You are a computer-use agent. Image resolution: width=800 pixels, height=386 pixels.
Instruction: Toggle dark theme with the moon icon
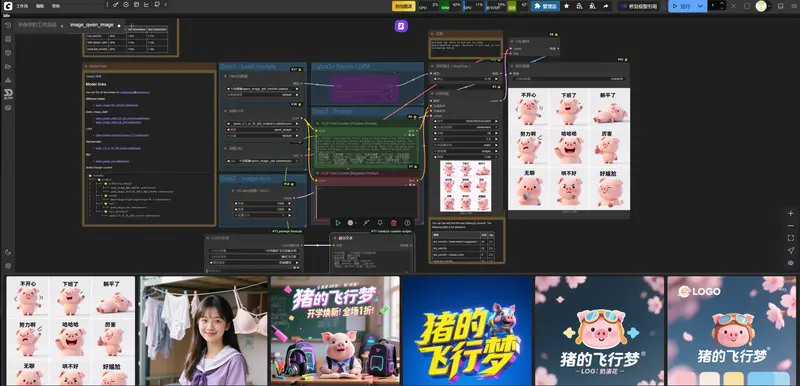[x=8, y=252]
